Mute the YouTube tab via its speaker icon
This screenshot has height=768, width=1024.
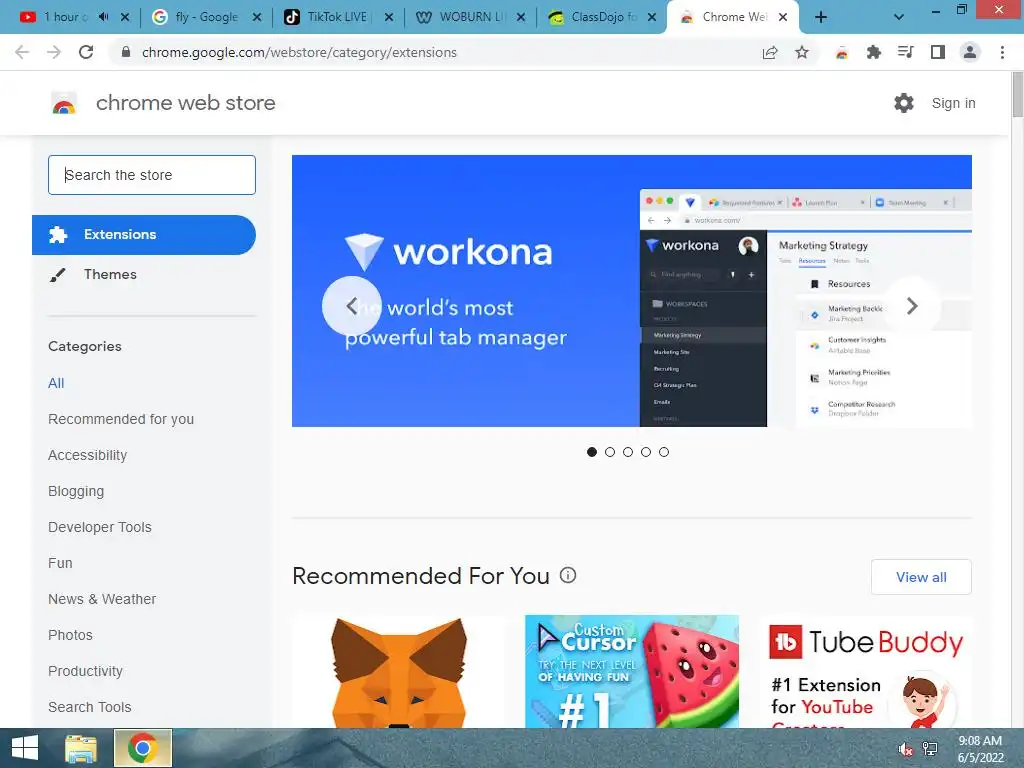point(103,17)
